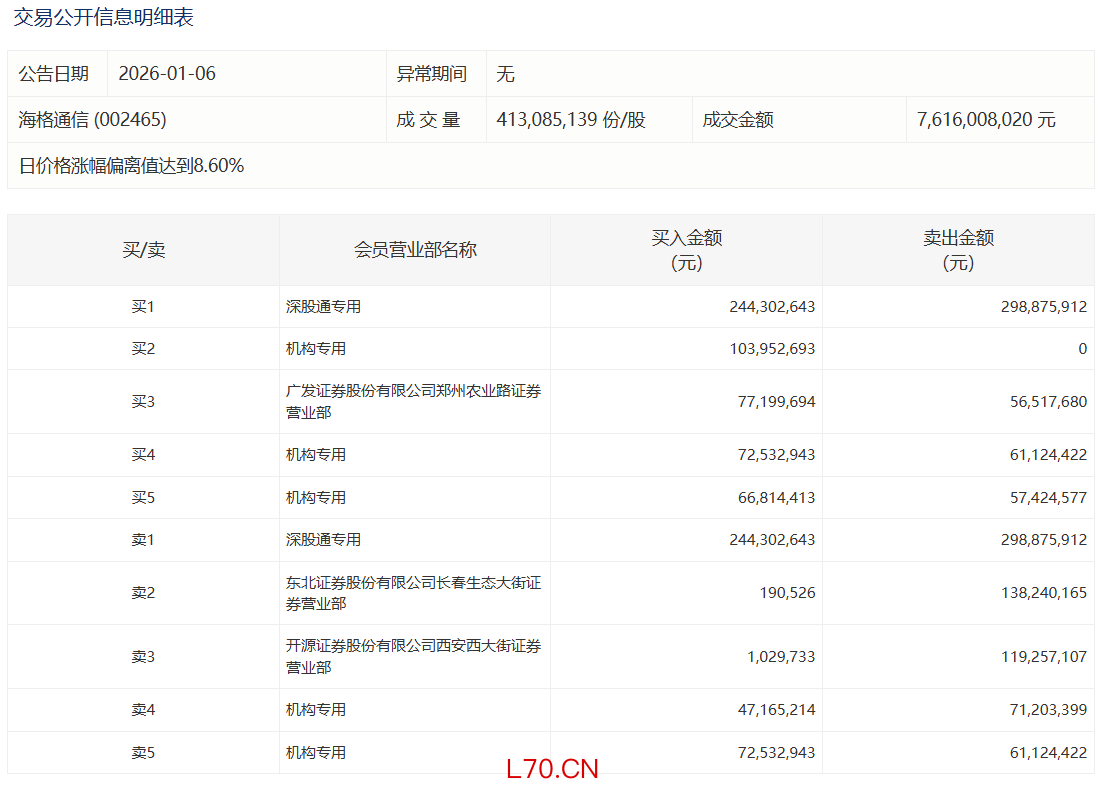The width and height of the screenshot is (1105, 789).
Task: Select the 成交量 value 413,085,139 份/股
Action: point(571,120)
